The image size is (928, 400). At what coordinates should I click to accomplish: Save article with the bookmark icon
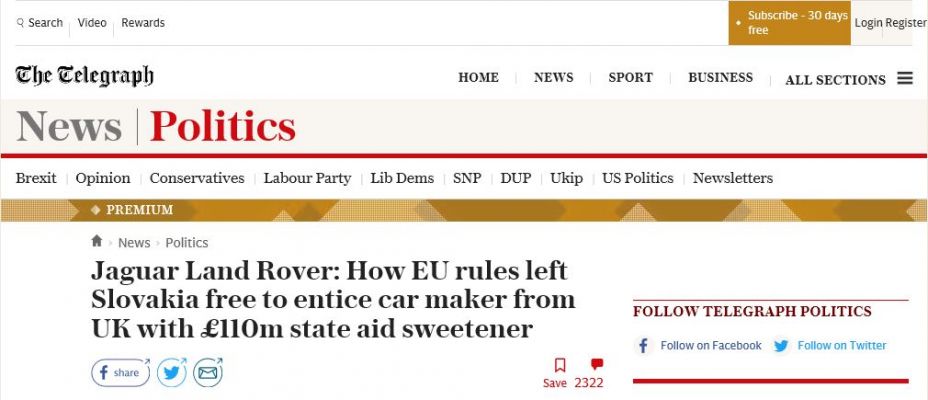coord(560,365)
